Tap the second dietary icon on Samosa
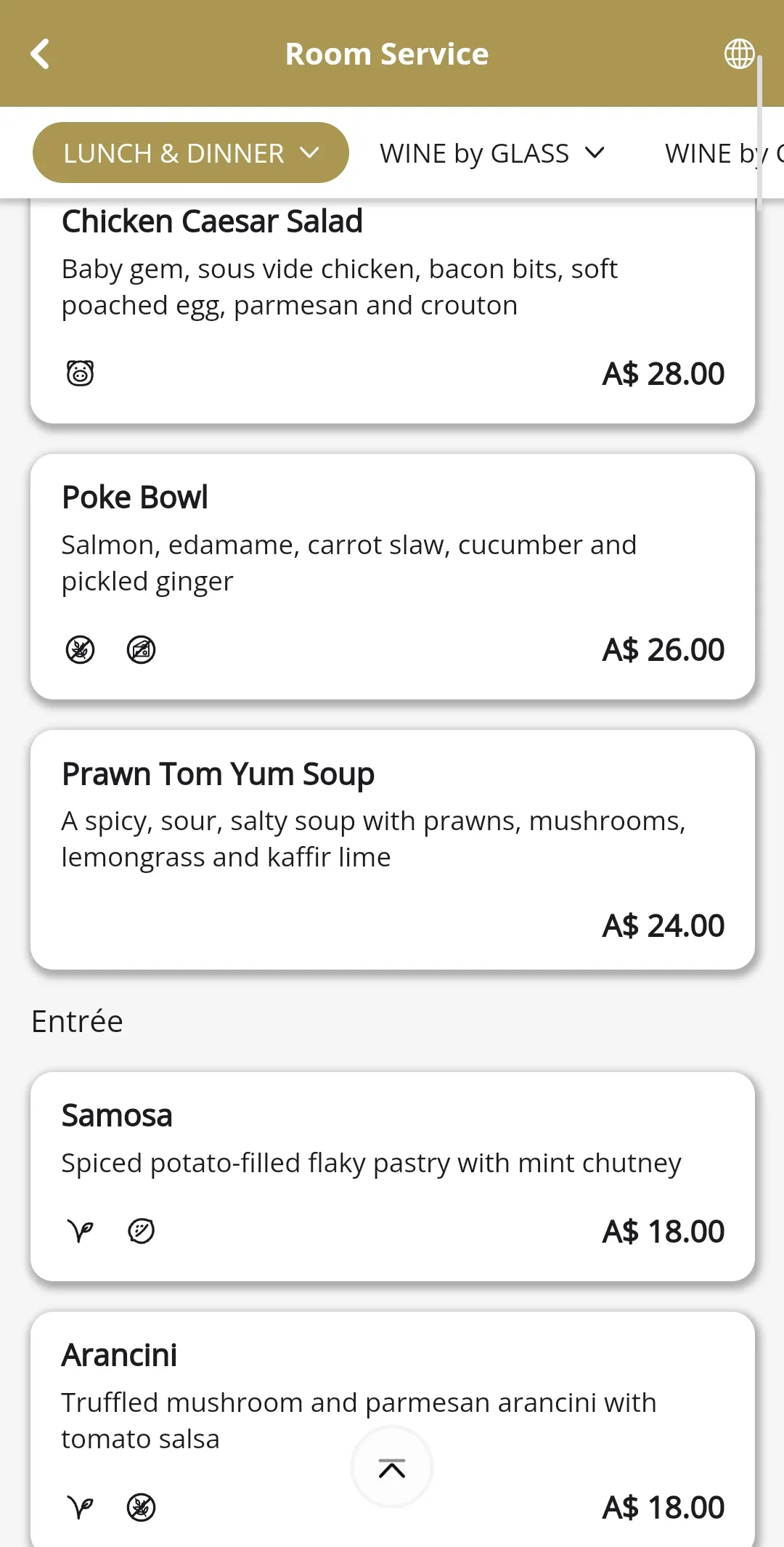 141,1231
